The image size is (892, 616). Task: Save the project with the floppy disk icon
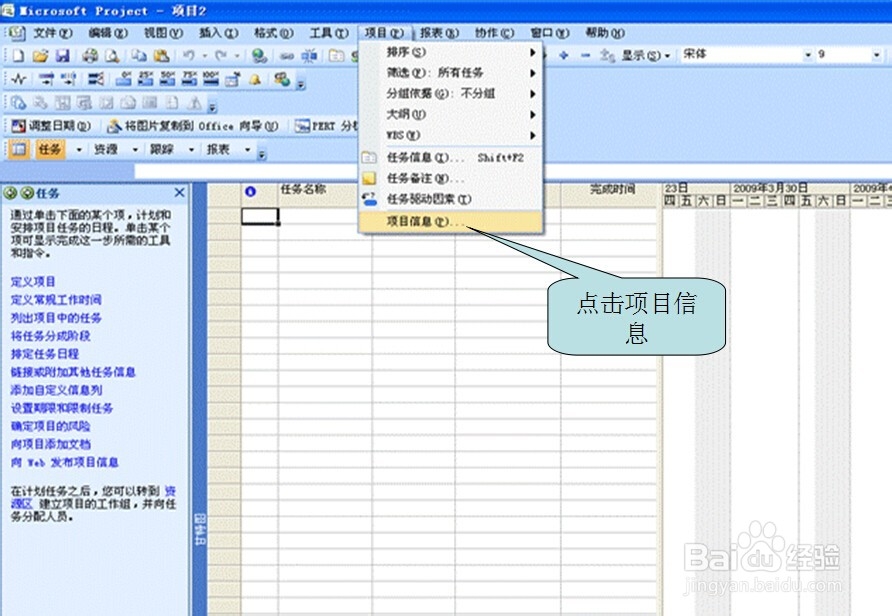click(x=62, y=56)
